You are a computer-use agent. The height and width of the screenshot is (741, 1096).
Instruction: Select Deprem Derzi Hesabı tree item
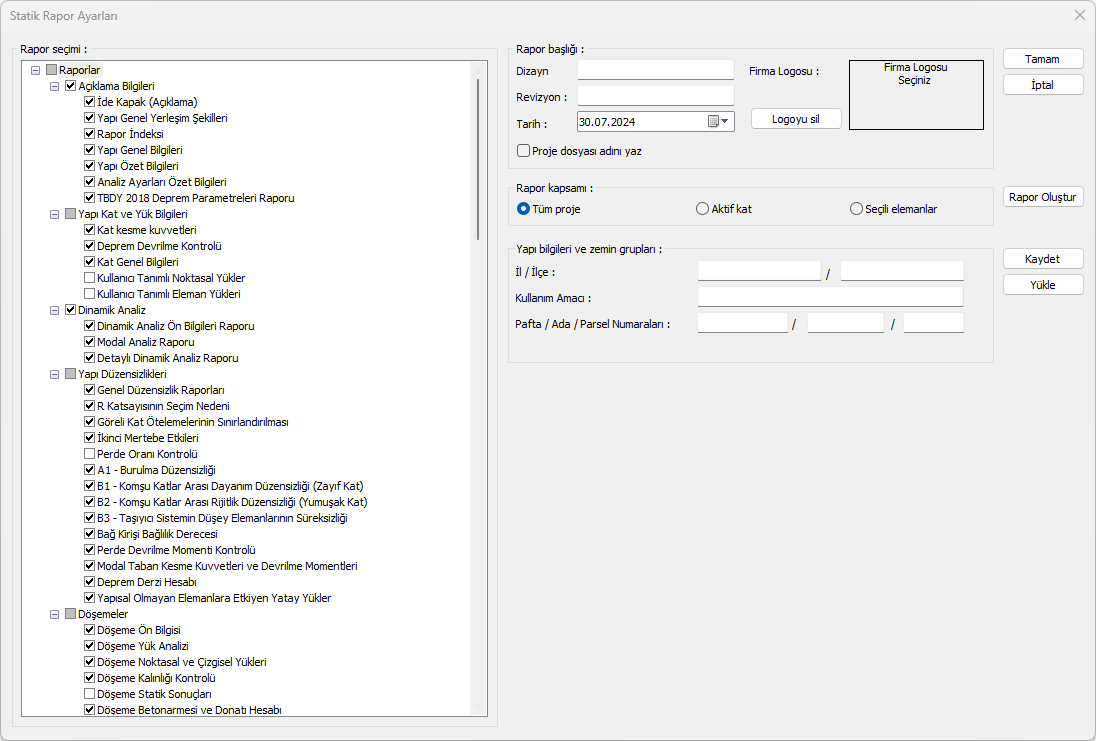[146, 582]
